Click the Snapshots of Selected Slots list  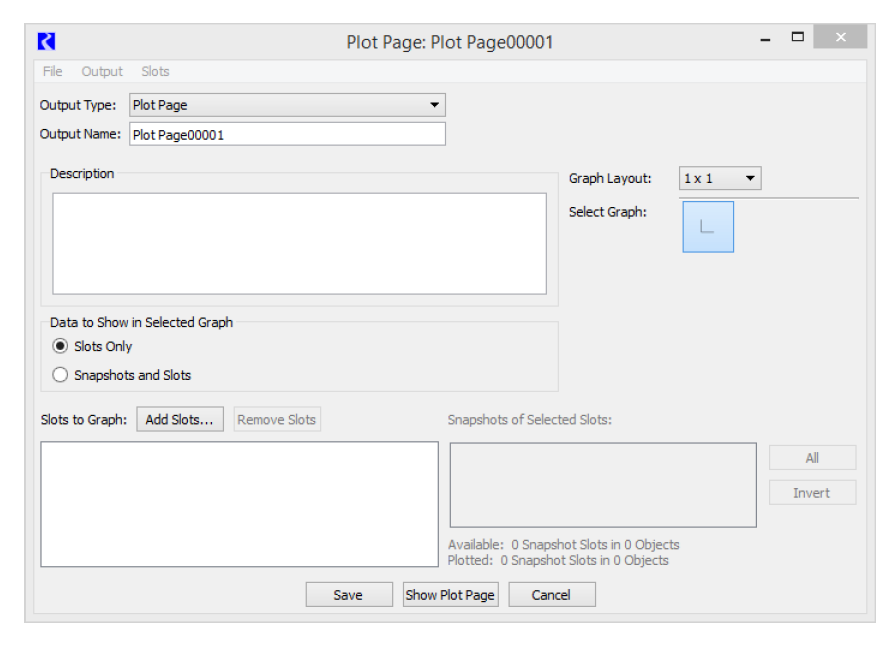pyautogui.click(x=602, y=485)
